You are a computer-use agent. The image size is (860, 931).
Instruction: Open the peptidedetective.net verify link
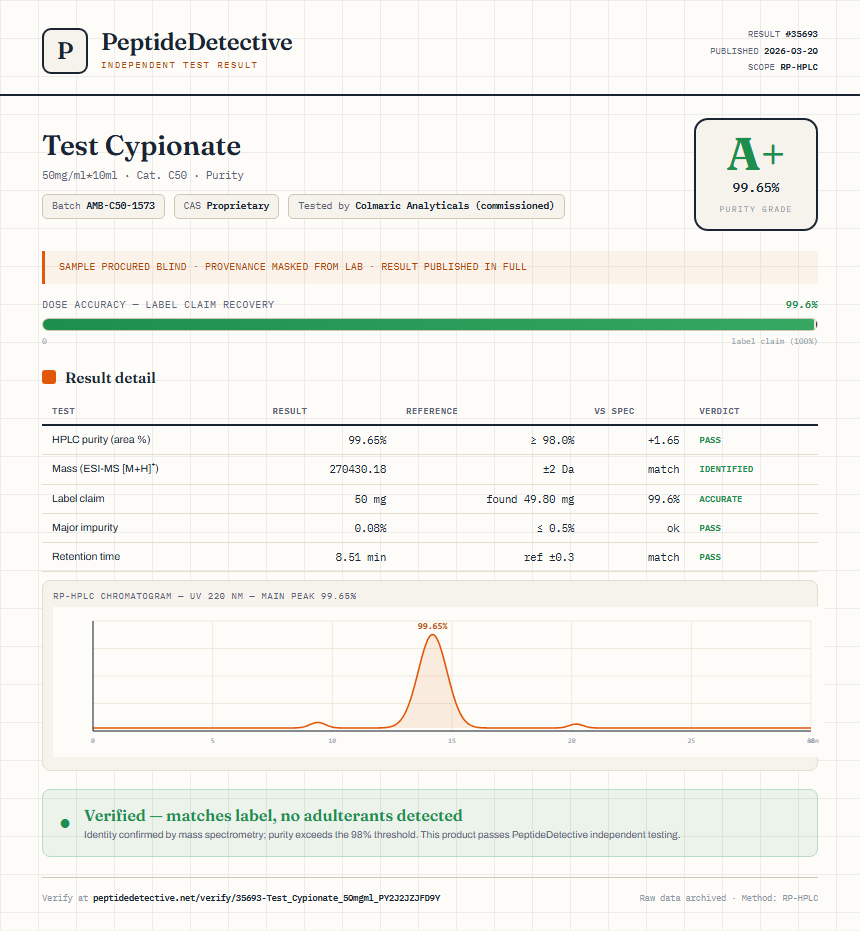tap(267, 898)
